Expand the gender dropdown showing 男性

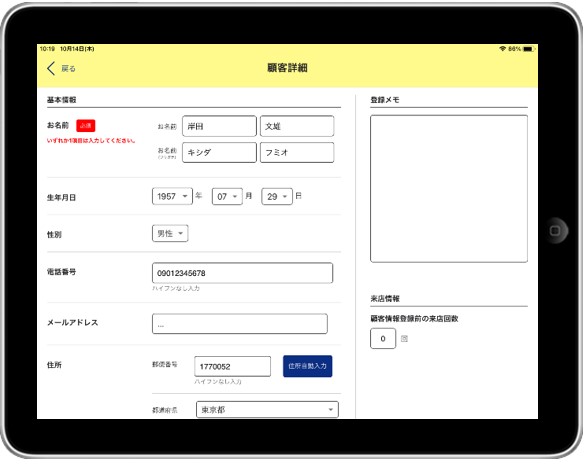click(x=170, y=234)
